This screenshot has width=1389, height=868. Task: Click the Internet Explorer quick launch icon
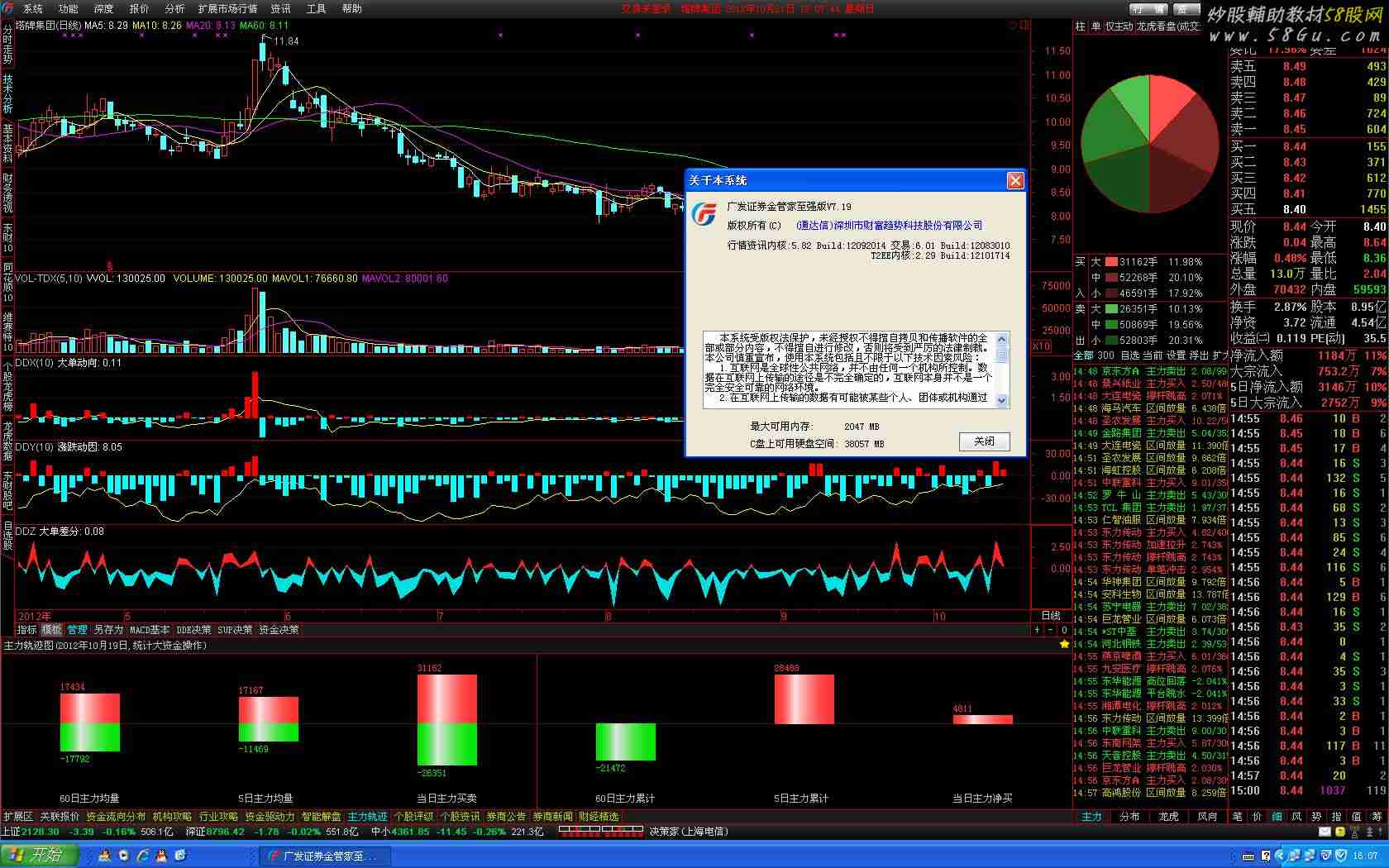(142, 856)
